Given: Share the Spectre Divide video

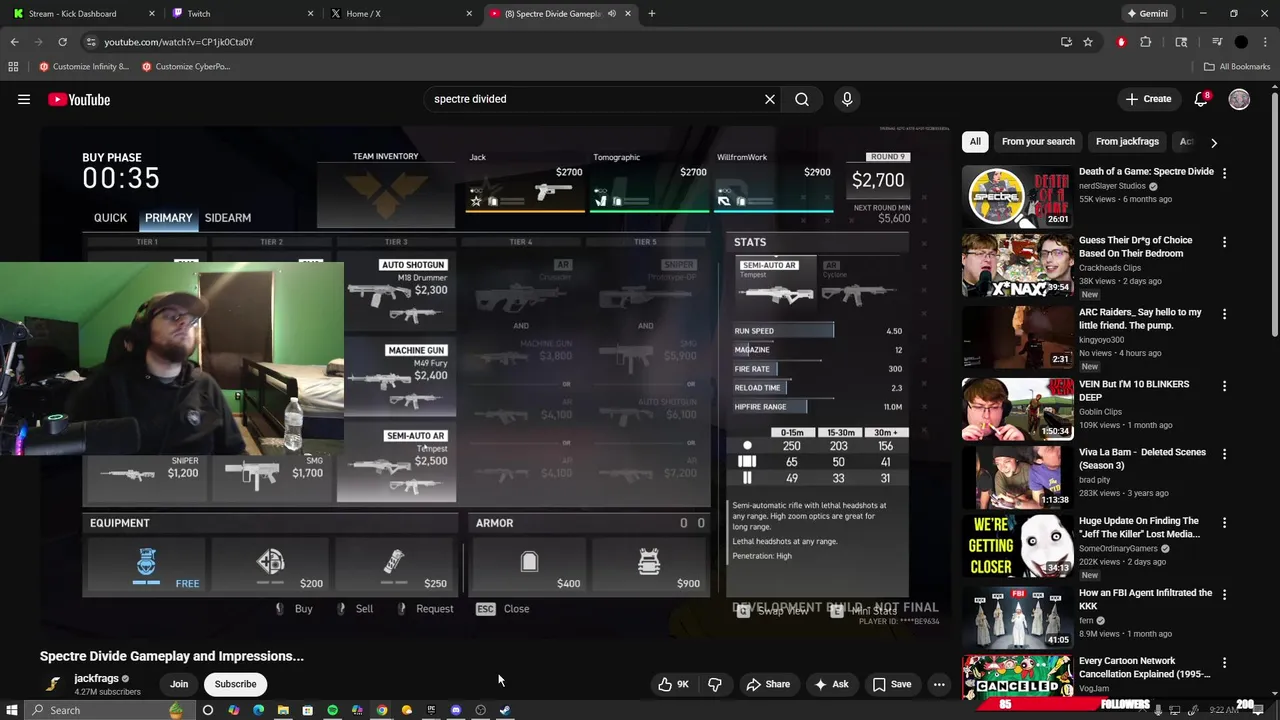Looking at the screenshot, I should pos(768,684).
